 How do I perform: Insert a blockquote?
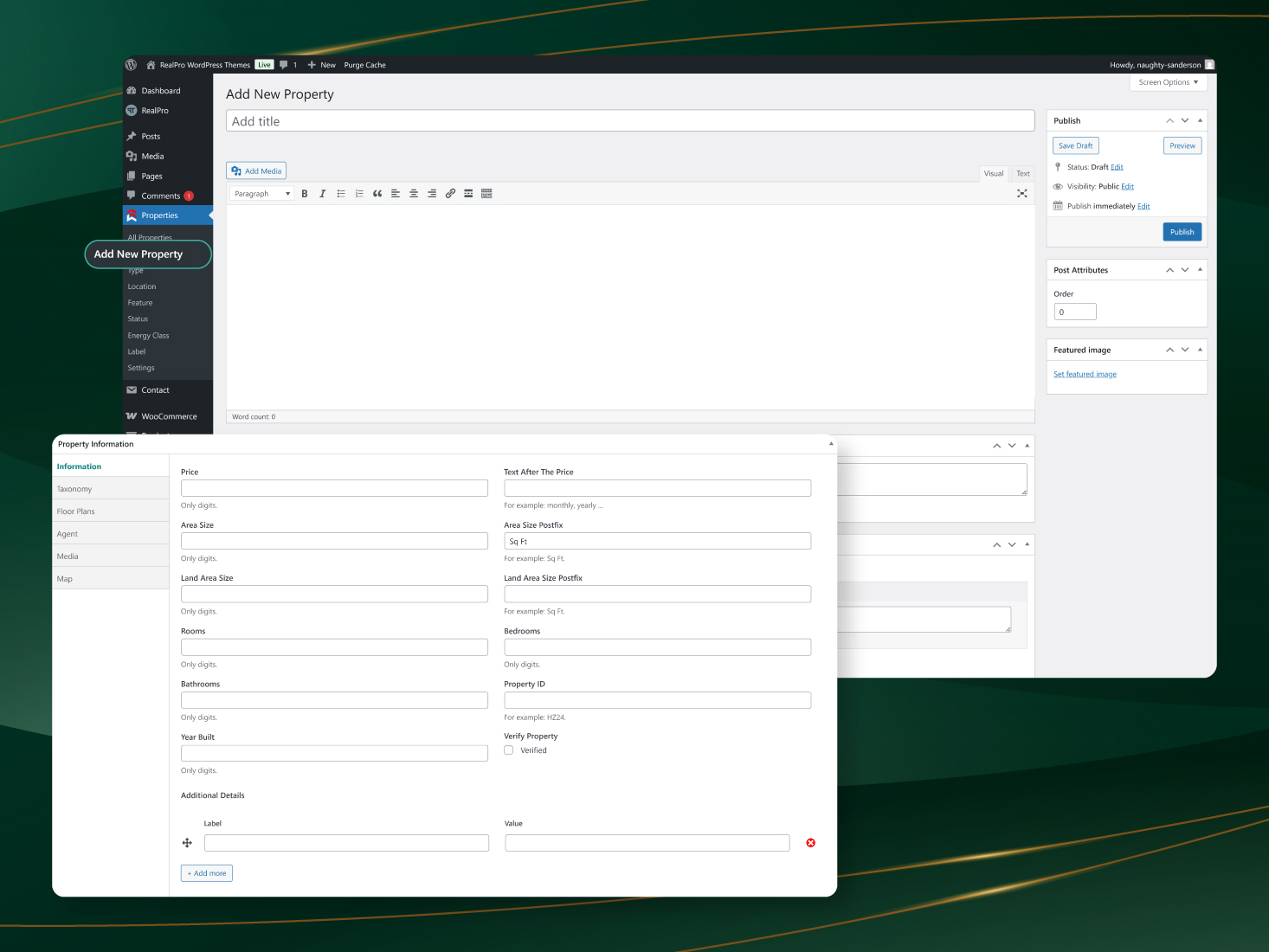(x=377, y=194)
